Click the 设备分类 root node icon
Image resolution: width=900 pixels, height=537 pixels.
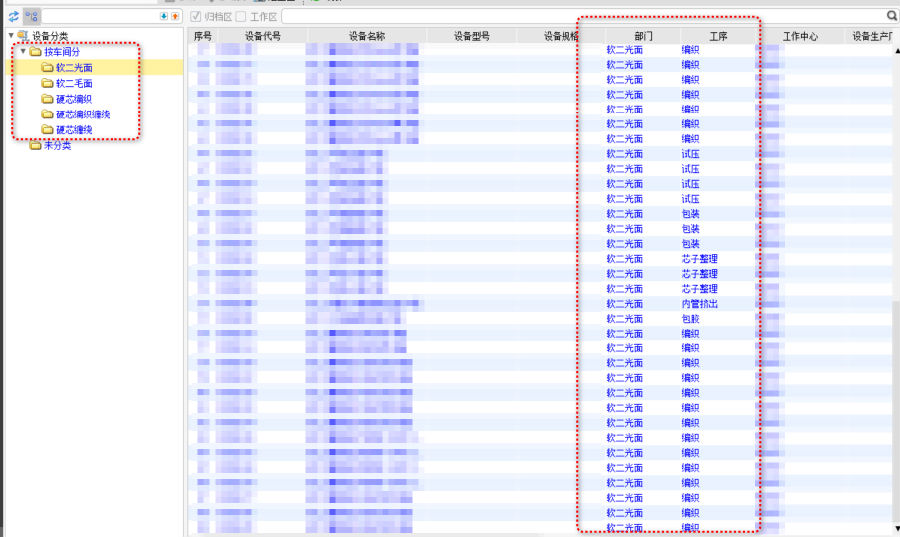(23, 36)
